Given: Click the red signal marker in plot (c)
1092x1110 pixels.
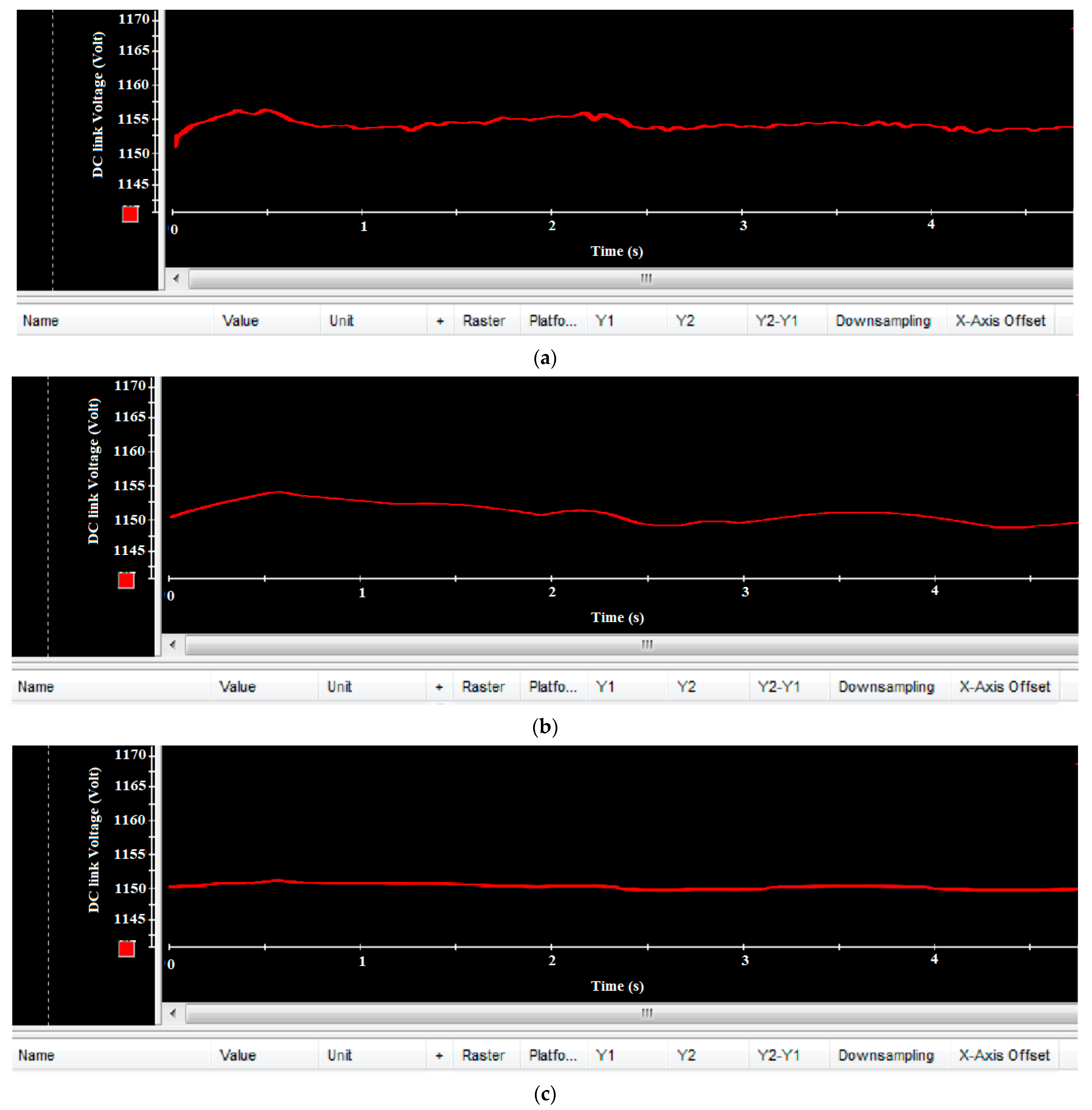Looking at the screenshot, I should pos(126,949).
